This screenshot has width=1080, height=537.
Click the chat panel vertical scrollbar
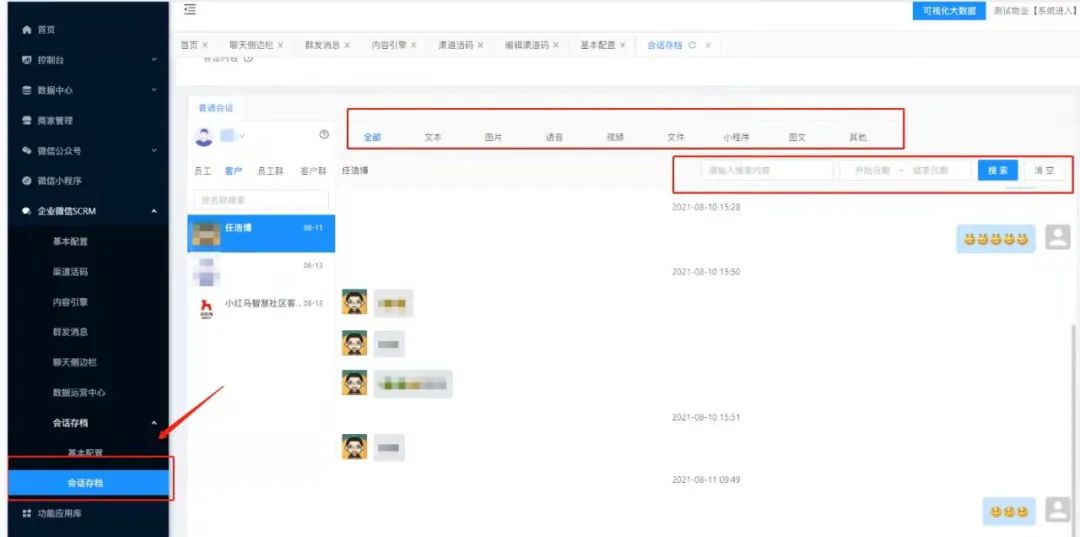tap(1076, 427)
